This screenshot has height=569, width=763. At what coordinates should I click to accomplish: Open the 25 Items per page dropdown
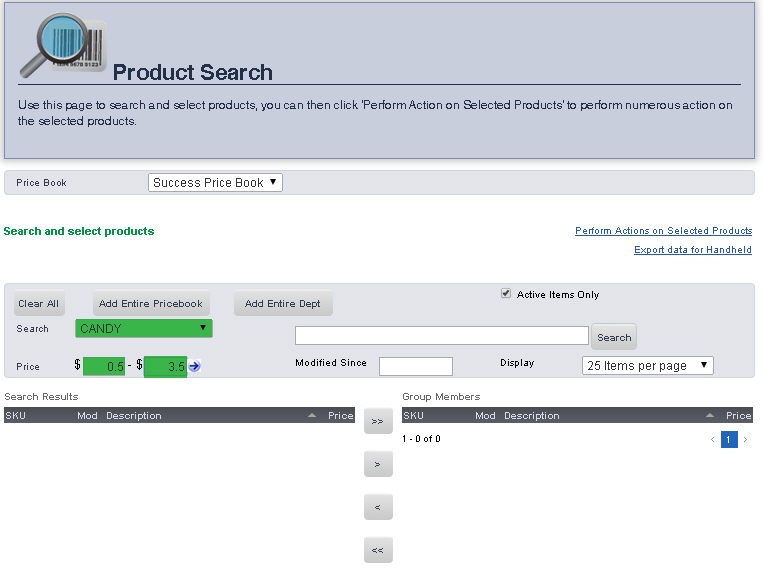pyautogui.click(x=647, y=366)
